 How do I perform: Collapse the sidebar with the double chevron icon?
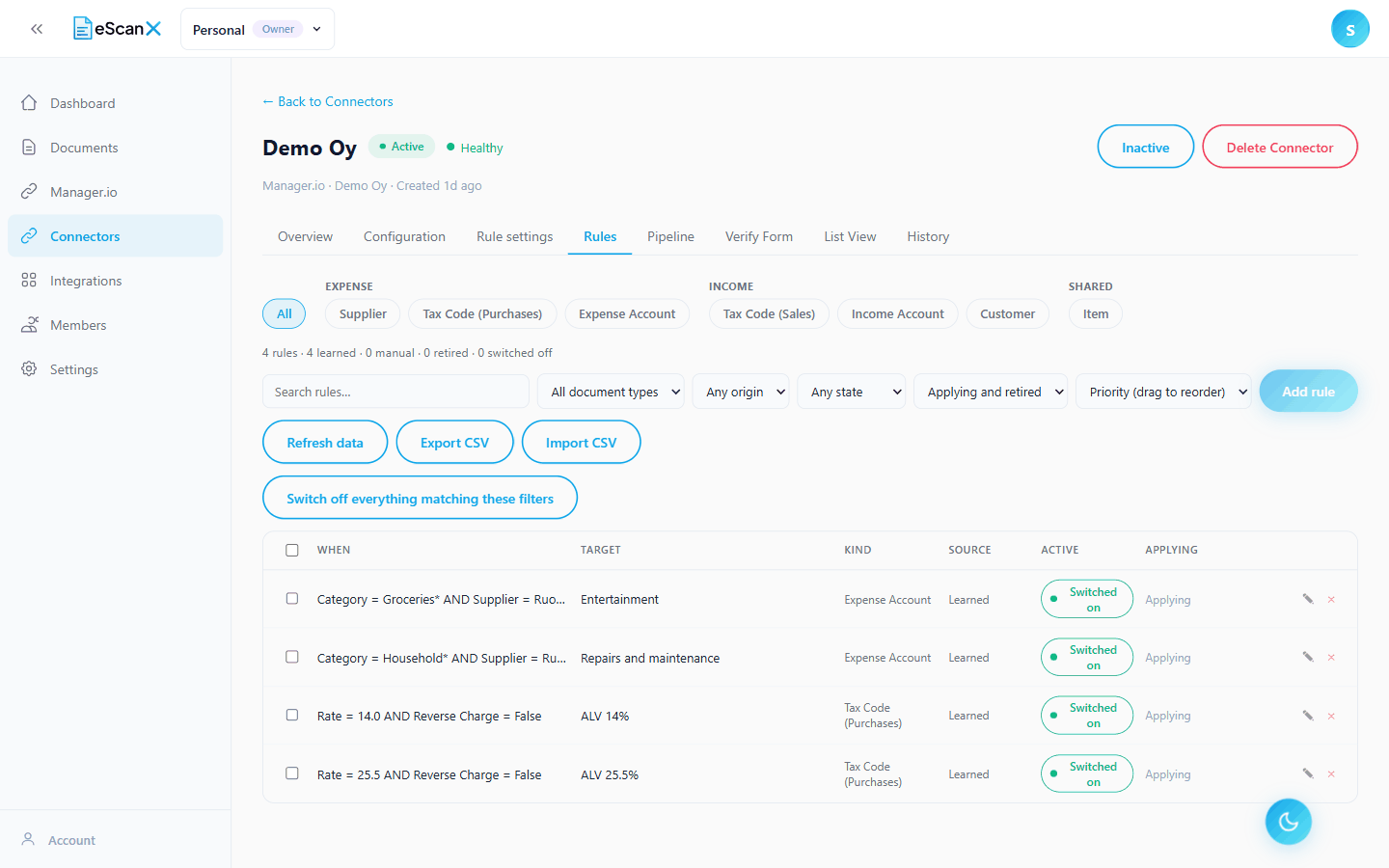tap(37, 29)
